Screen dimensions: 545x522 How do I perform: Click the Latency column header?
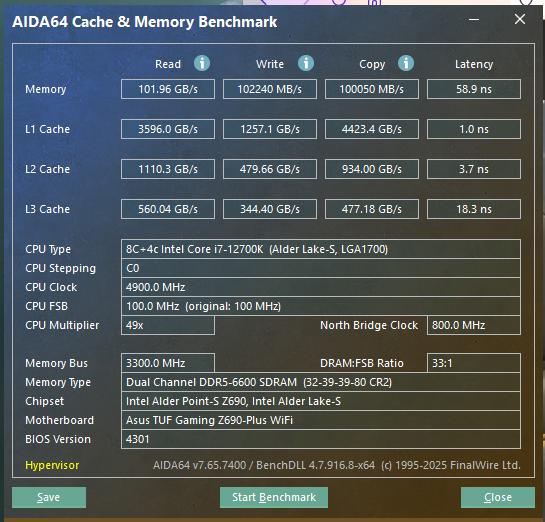[474, 64]
